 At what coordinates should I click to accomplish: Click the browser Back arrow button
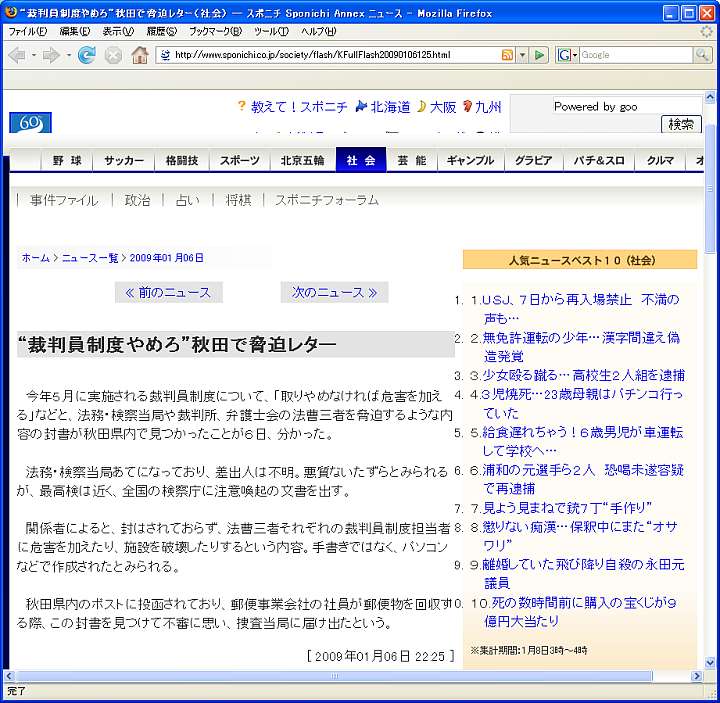pyautogui.click(x=17, y=55)
